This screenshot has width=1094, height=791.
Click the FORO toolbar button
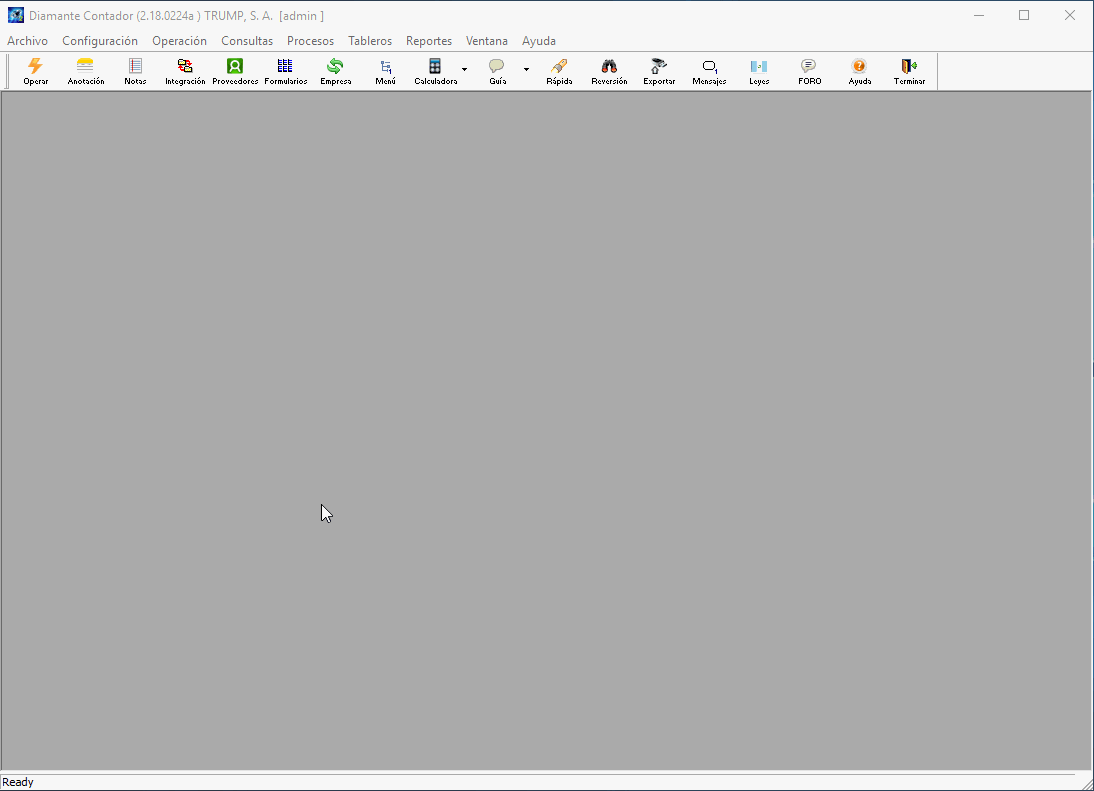click(x=809, y=71)
